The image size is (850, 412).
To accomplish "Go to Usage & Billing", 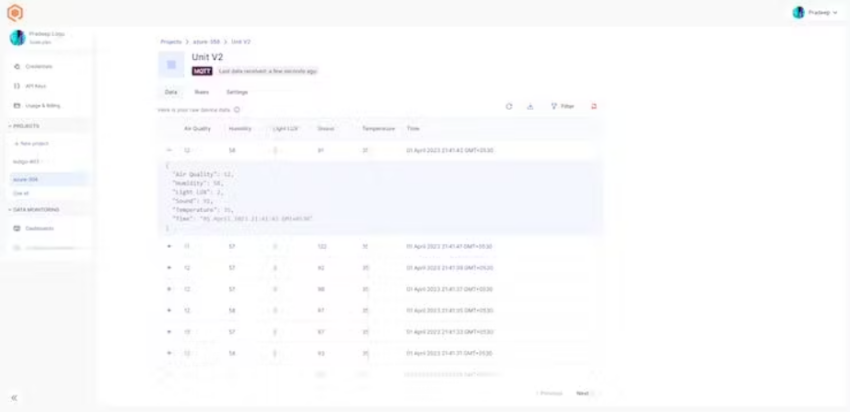I will coord(42,105).
